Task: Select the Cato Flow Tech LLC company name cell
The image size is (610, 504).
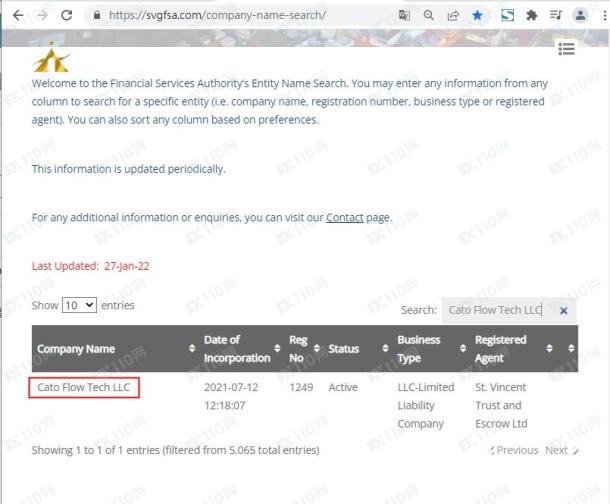Action: [x=84, y=387]
